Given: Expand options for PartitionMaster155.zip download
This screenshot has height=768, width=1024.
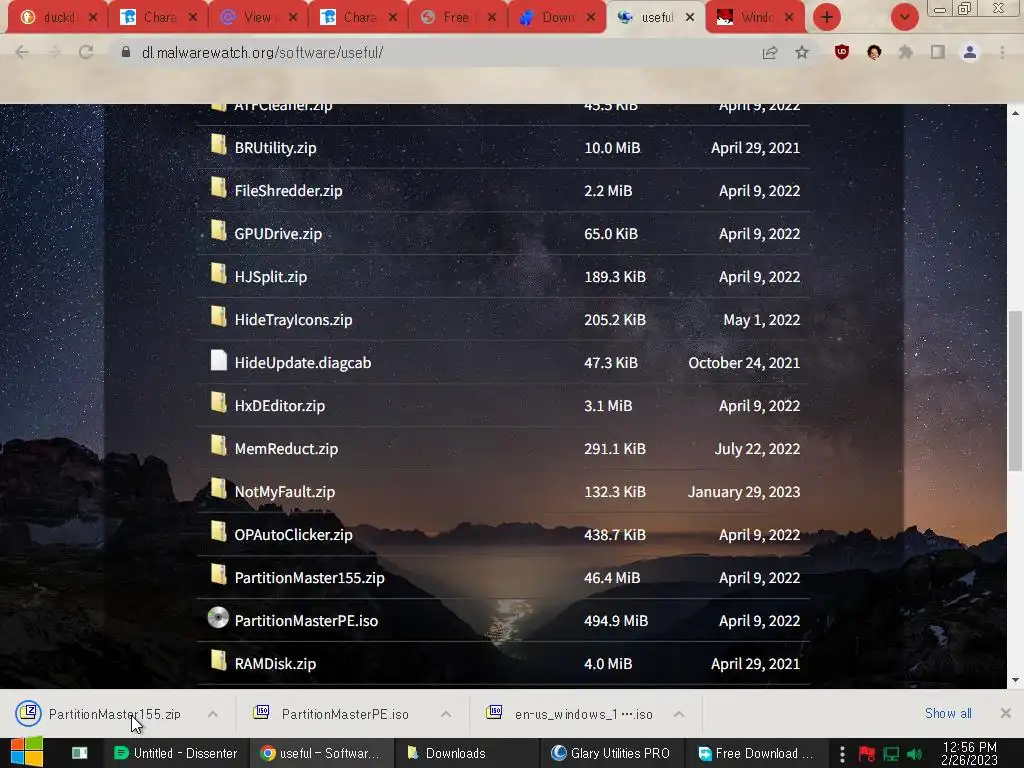Looking at the screenshot, I should [x=213, y=714].
